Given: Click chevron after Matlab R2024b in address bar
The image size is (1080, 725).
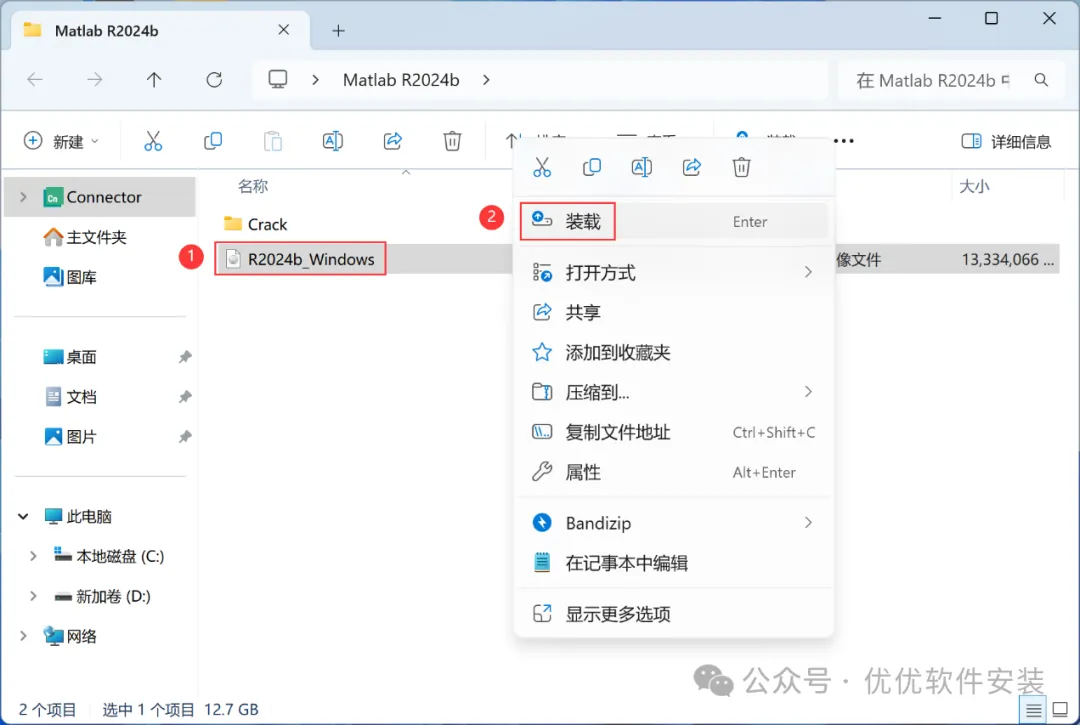Looking at the screenshot, I should [x=486, y=80].
